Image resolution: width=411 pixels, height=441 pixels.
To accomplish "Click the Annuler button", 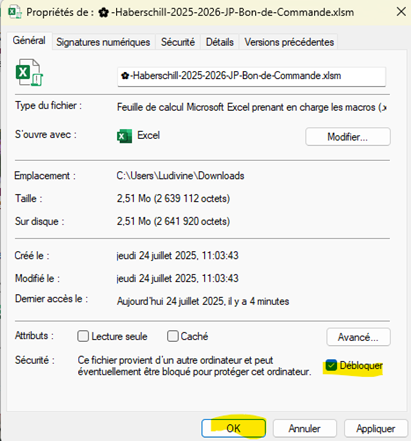I will 305,428.
